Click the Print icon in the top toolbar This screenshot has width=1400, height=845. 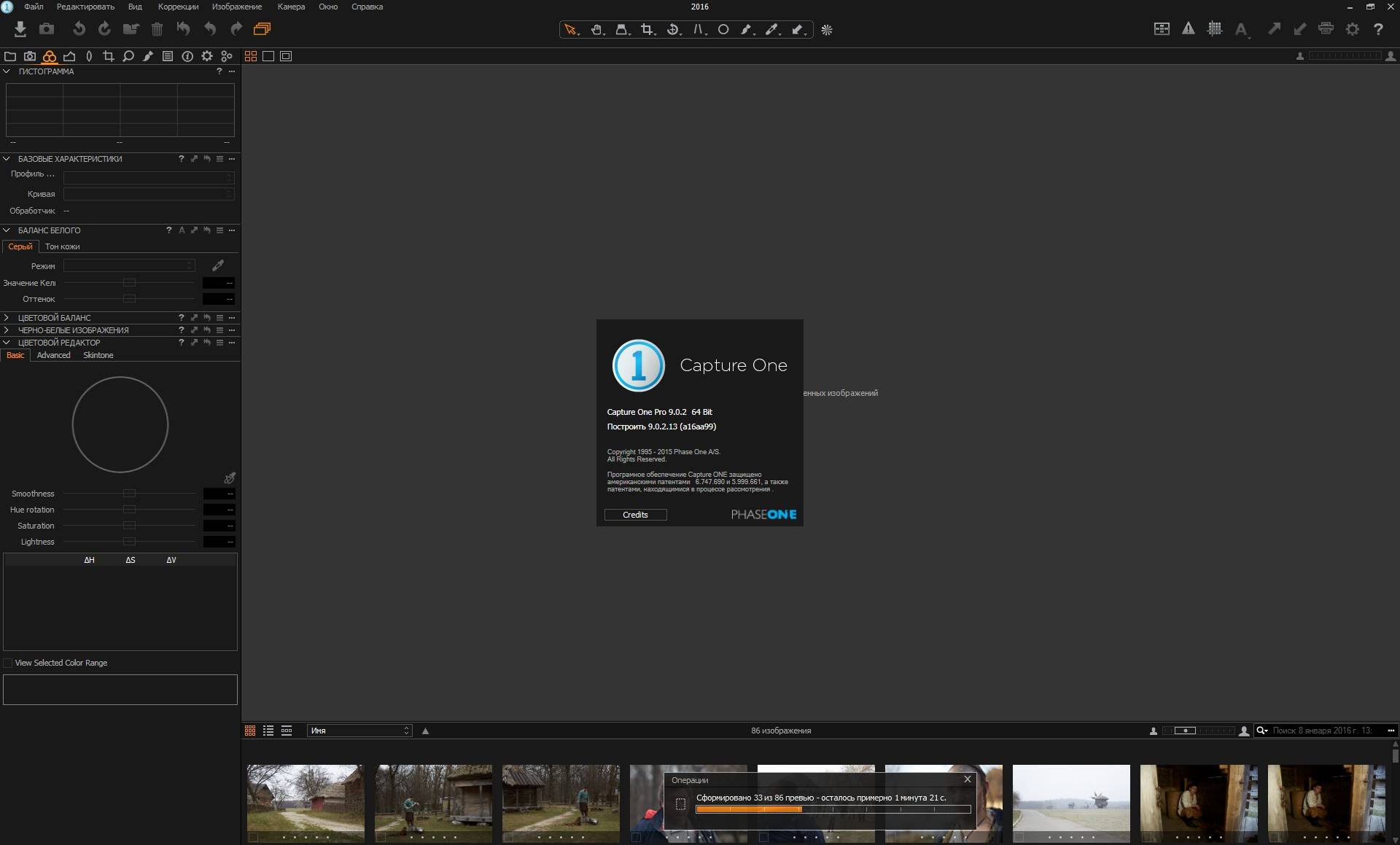pyautogui.click(x=1326, y=29)
